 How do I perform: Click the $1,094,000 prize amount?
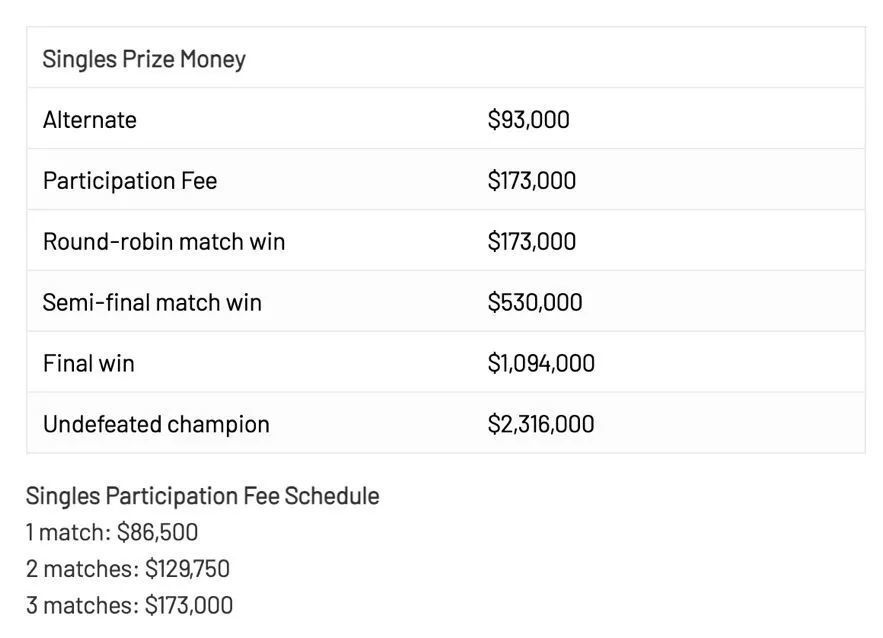pos(541,364)
